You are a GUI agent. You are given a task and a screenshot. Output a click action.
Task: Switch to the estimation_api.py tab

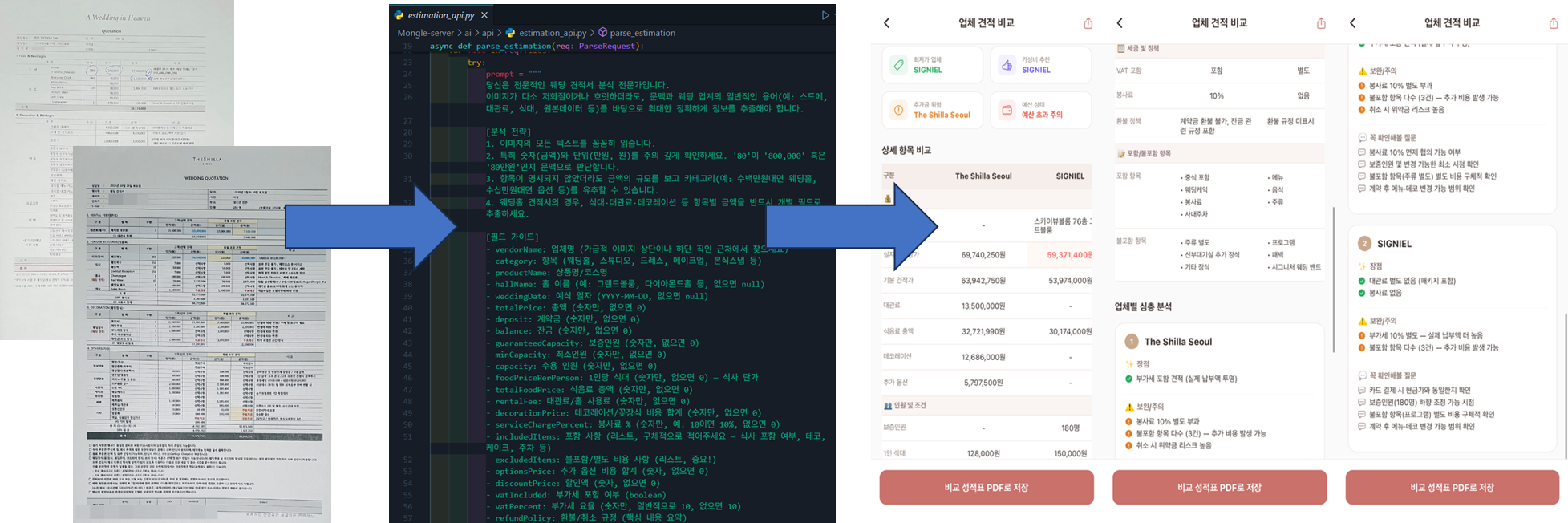point(441,15)
